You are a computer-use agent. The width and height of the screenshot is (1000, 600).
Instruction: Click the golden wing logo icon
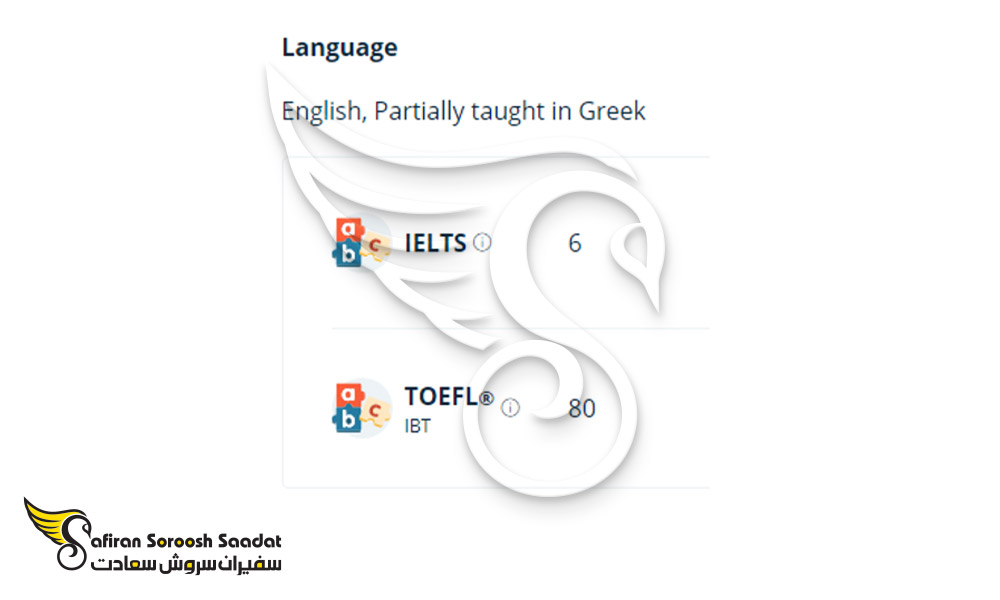pyautogui.click(x=56, y=533)
